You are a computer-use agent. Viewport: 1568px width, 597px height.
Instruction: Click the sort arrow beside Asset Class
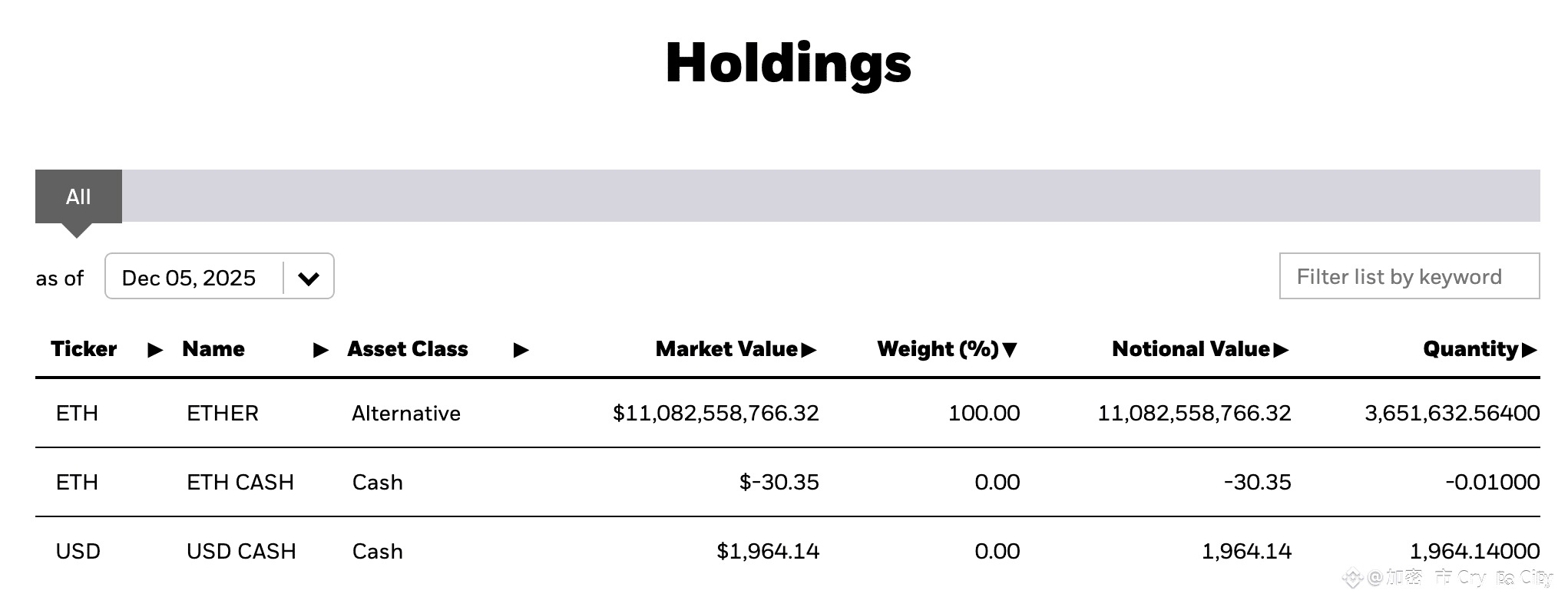[x=521, y=350]
